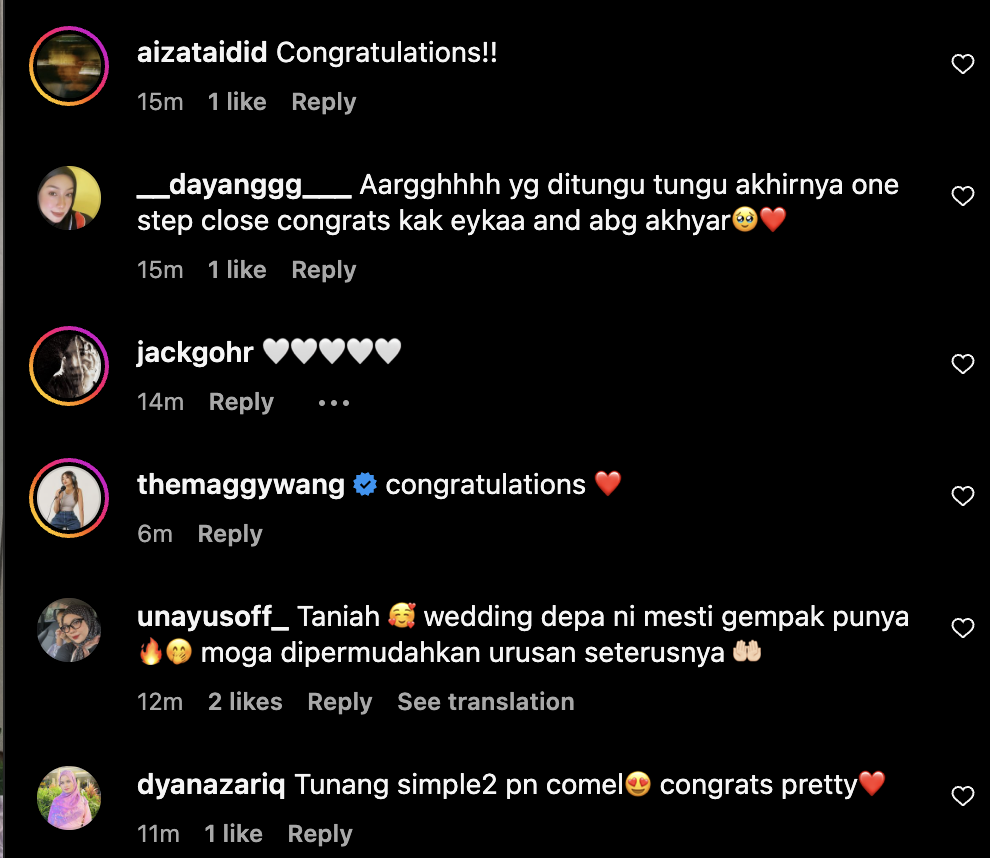Screen dimensions: 990x858
Task: View the 2 likes on unayusoff_'s comment
Action: 245,701
